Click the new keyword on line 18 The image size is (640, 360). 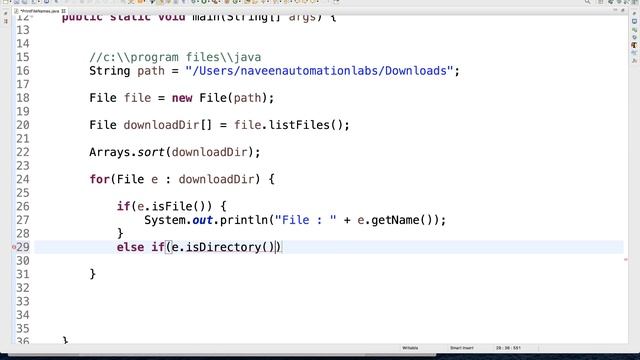point(182,98)
